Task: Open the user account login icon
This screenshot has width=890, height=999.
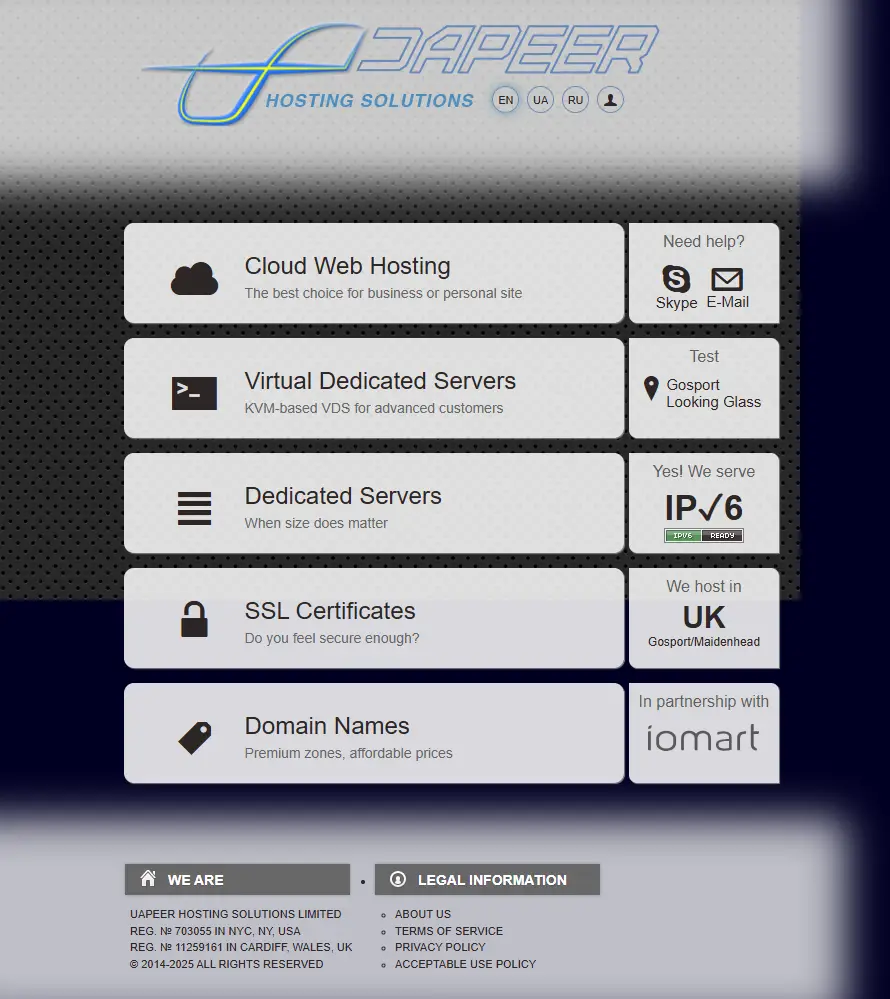Action: [610, 100]
